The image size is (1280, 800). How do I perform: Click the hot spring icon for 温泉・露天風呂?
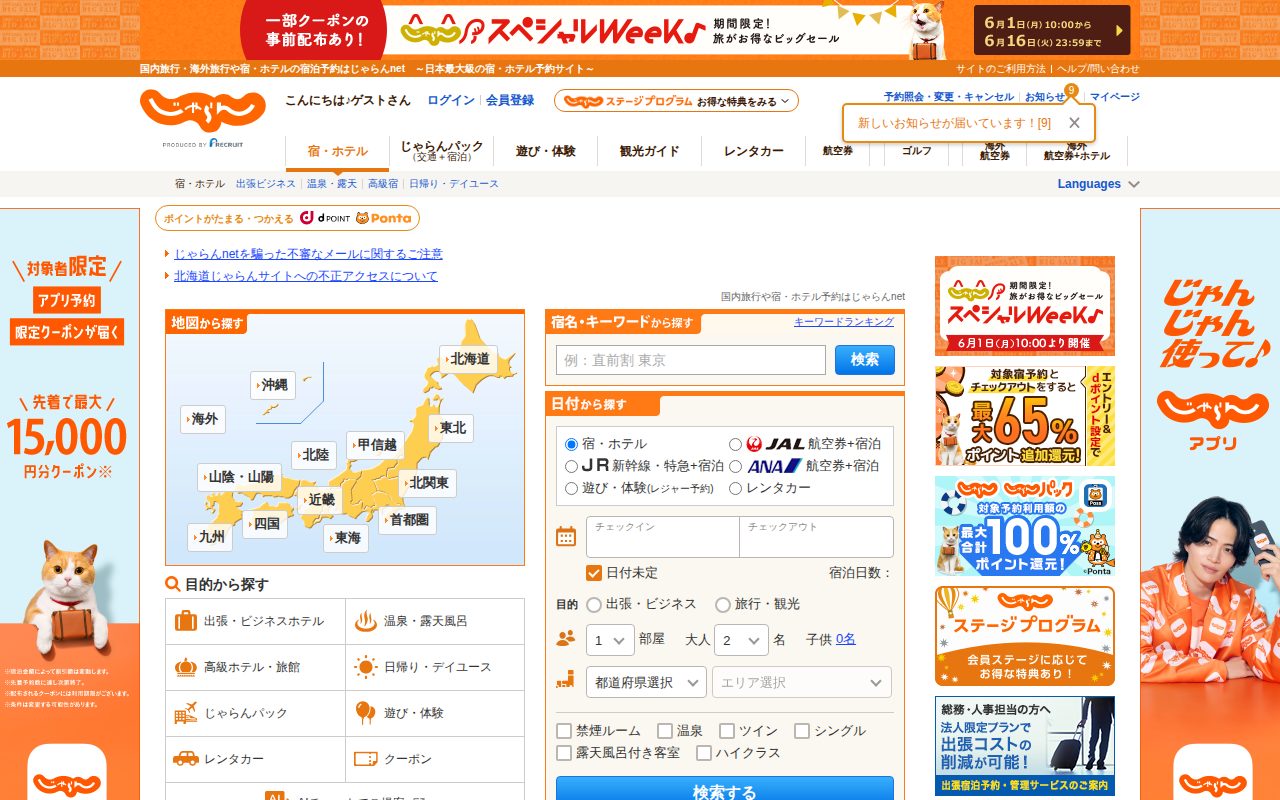(x=366, y=621)
